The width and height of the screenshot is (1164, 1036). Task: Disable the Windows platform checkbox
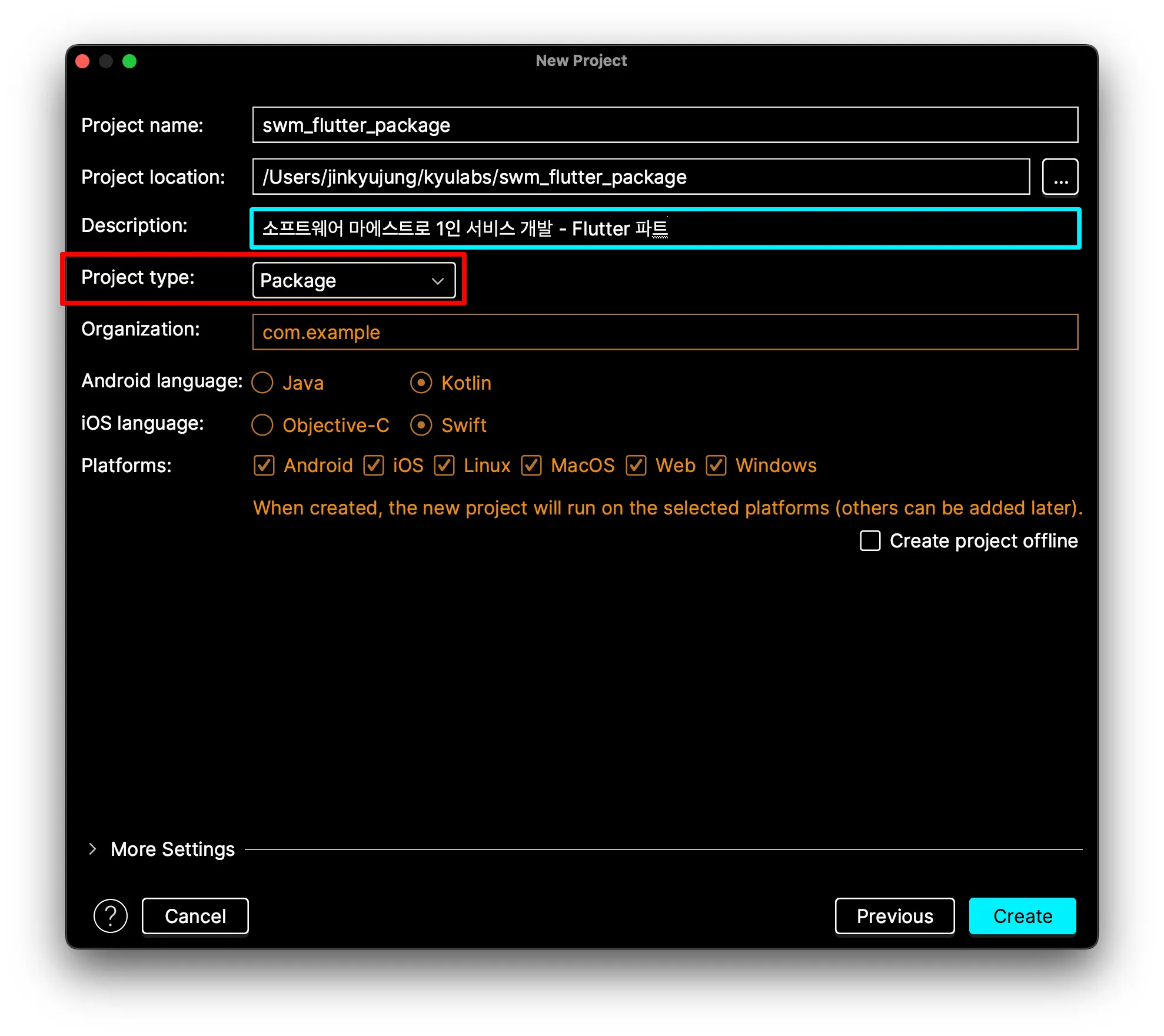[x=716, y=465]
